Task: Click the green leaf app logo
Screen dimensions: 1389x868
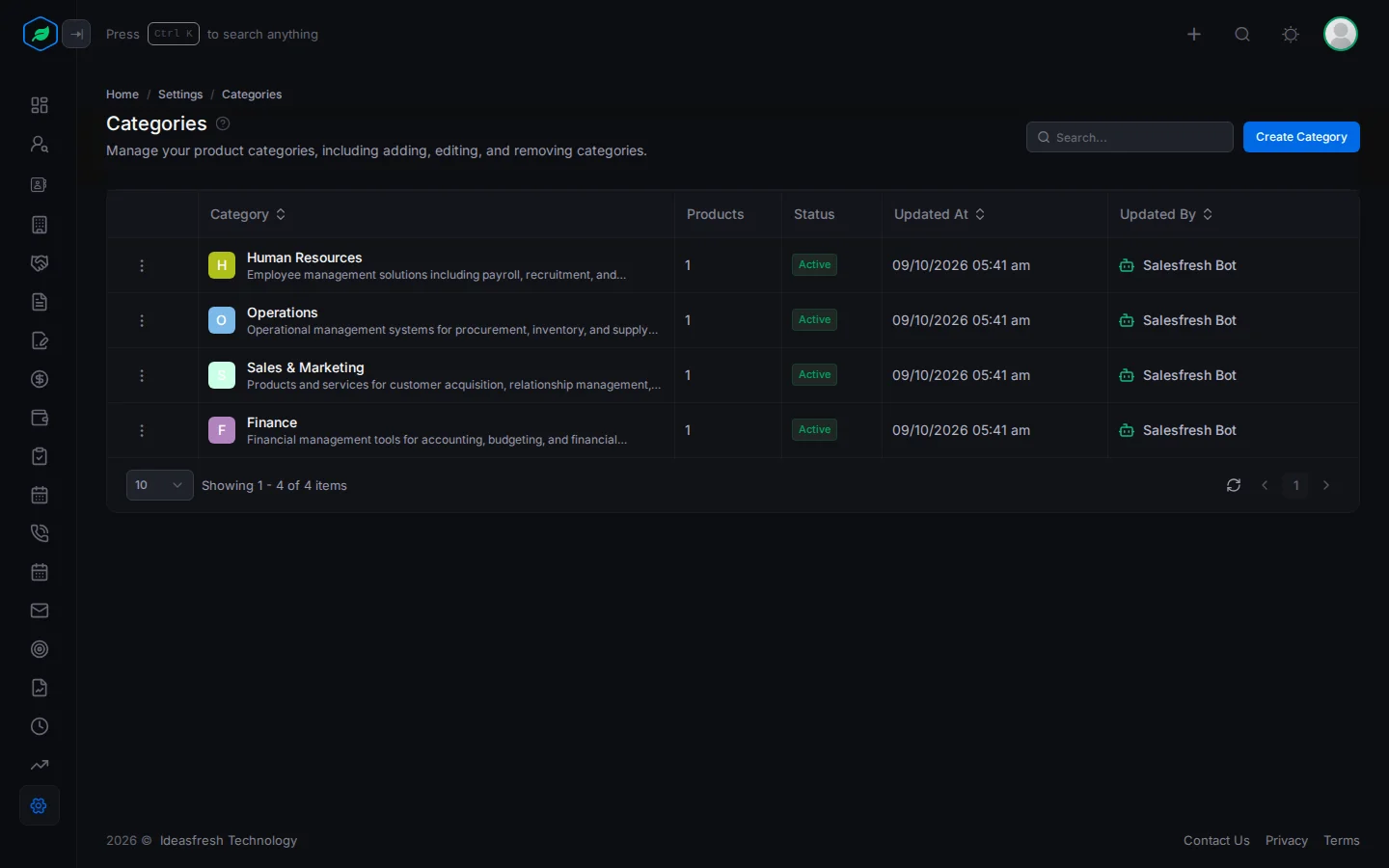Action: tap(40, 34)
